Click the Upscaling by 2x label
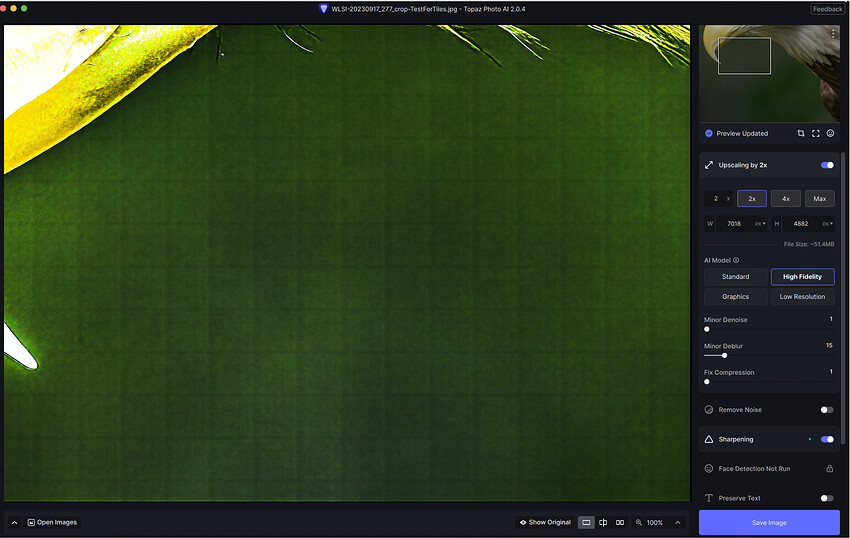850x538 pixels. [x=743, y=165]
